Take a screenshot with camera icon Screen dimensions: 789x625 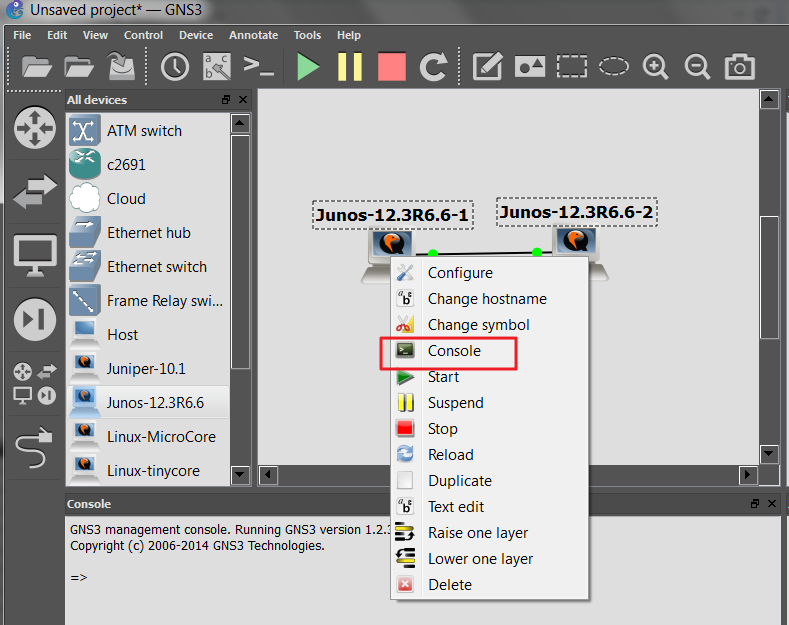point(740,66)
